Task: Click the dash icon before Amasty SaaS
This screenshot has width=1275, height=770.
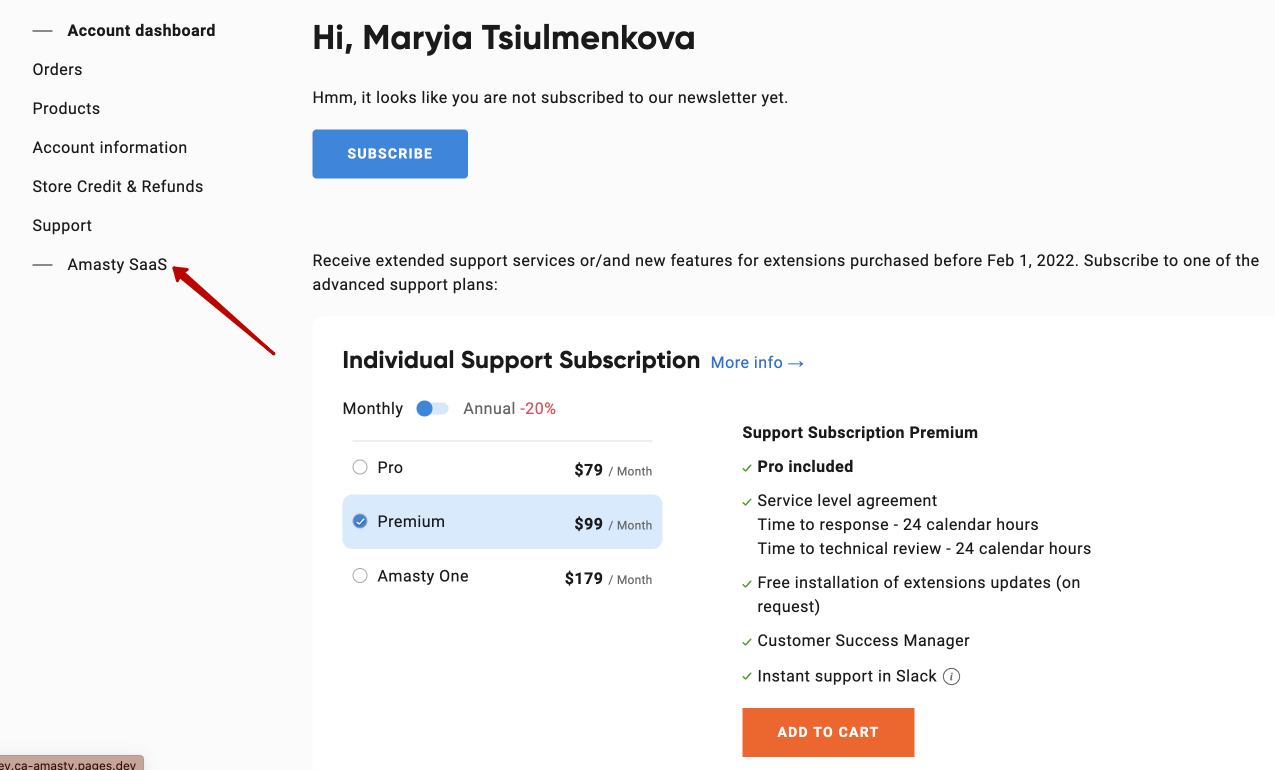Action: coord(42,265)
